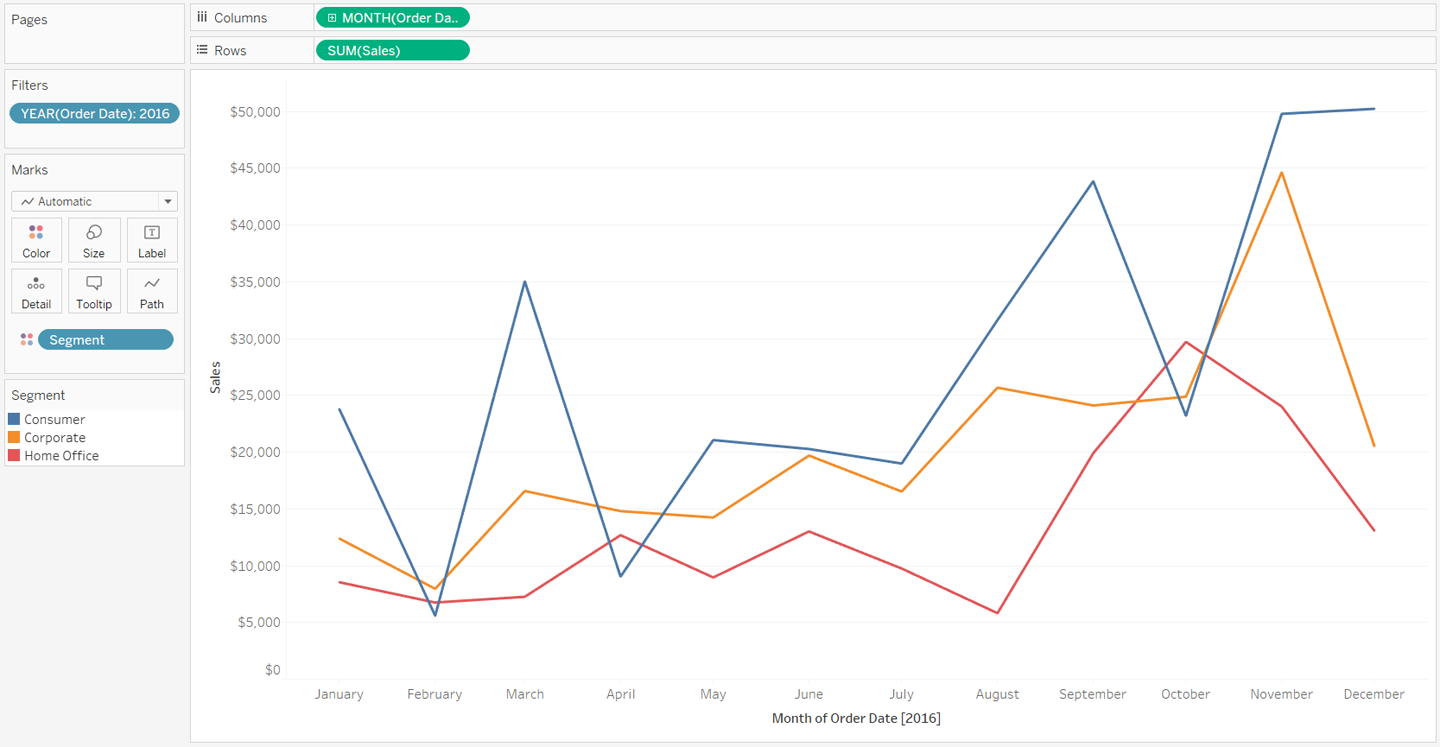The height and width of the screenshot is (747, 1440).
Task: Open the Size marks card
Action: [x=94, y=240]
